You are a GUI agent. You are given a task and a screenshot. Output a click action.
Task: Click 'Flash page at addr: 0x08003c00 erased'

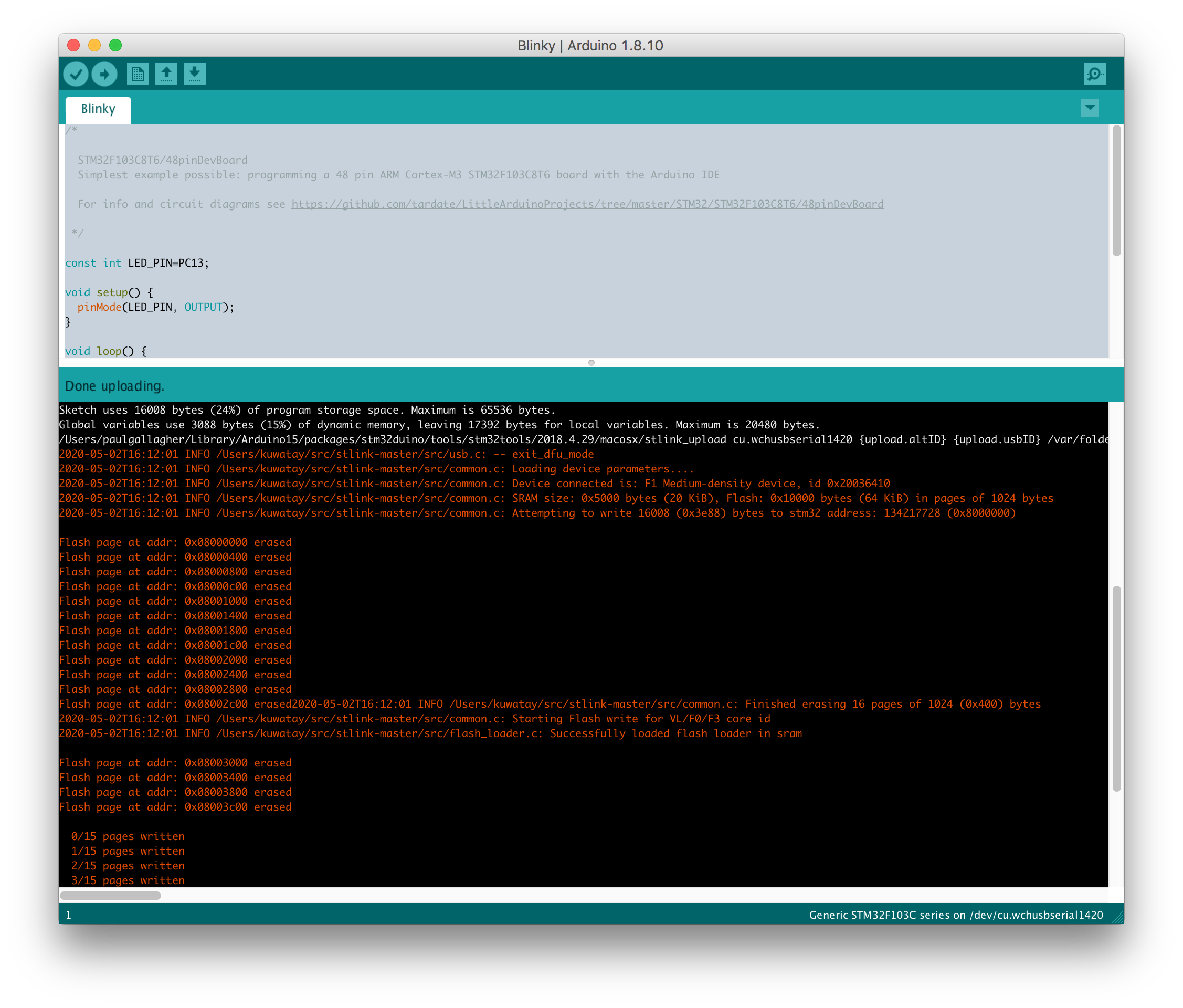click(x=175, y=807)
